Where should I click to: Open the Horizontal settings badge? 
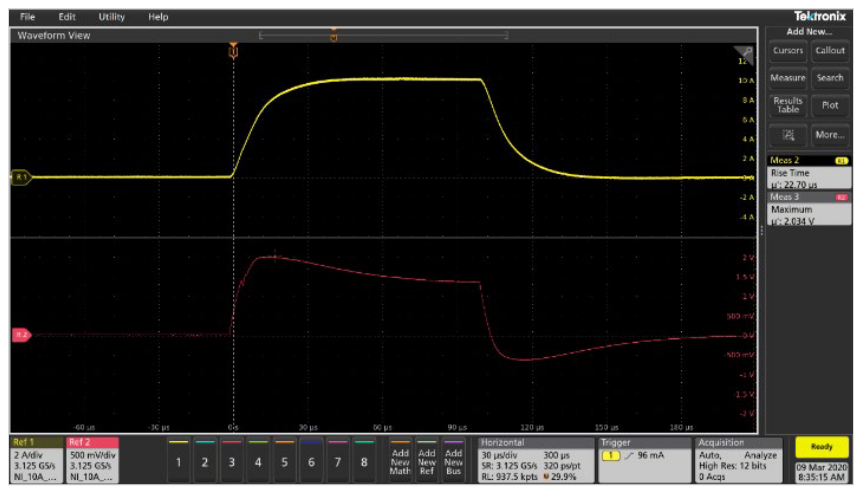pyautogui.click(x=536, y=460)
